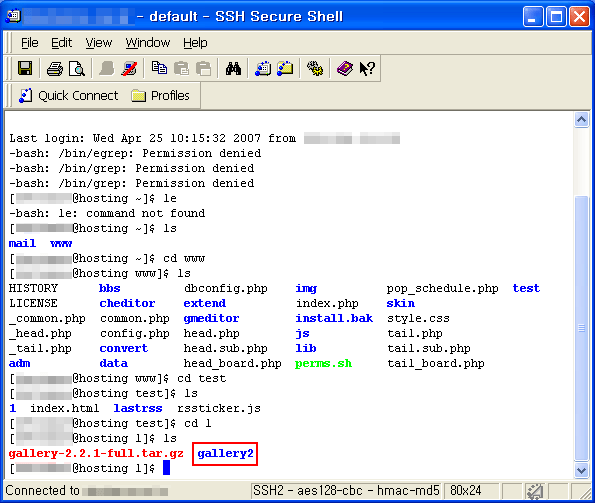The height and width of the screenshot is (503, 595).
Task: Click the 'install.bak' directory name
Action: [334, 318]
